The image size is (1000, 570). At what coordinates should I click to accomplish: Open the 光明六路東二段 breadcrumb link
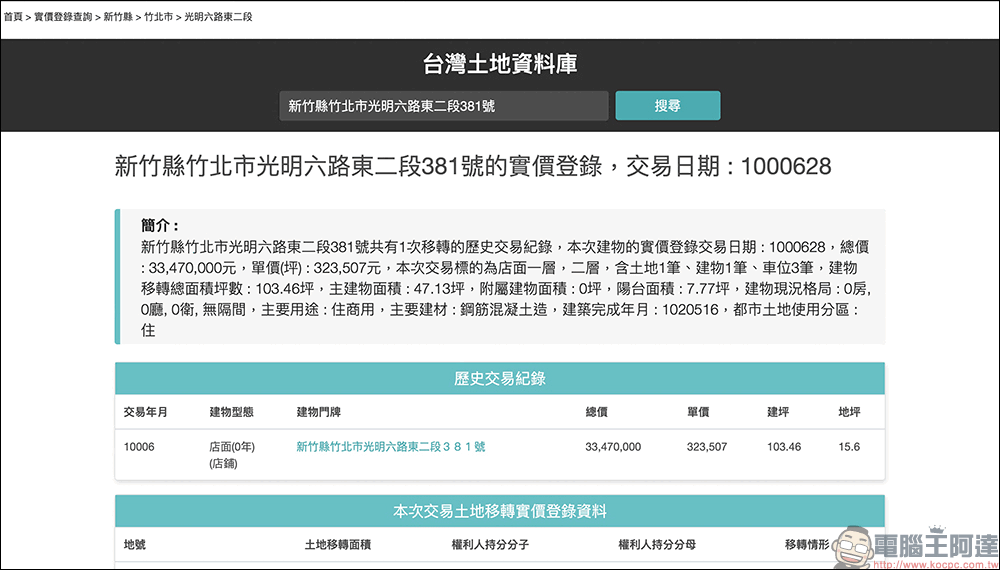point(219,18)
